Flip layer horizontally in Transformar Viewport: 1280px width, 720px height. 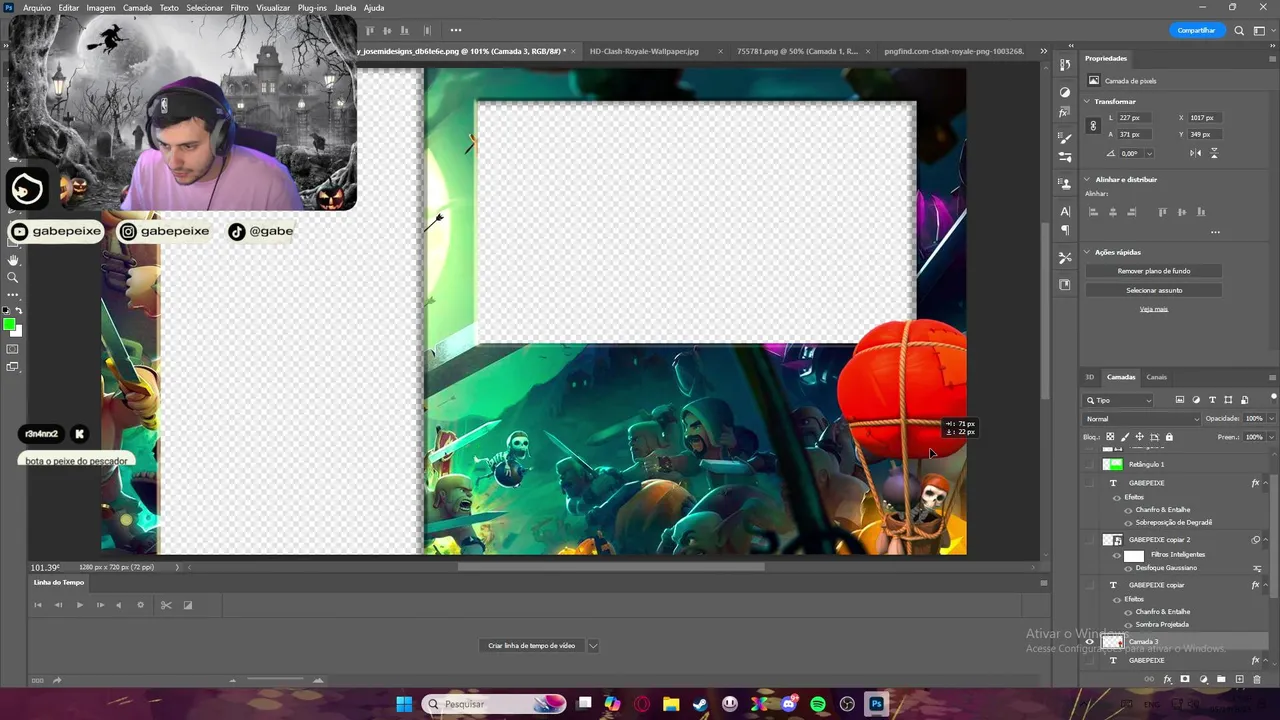[x=1196, y=153]
